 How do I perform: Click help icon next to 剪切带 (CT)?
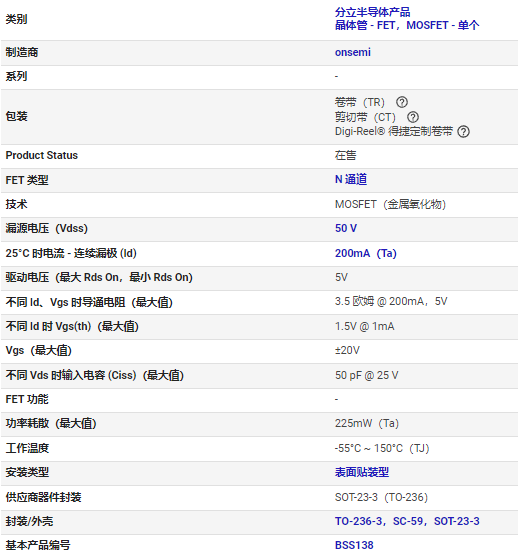pyautogui.click(x=413, y=117)
